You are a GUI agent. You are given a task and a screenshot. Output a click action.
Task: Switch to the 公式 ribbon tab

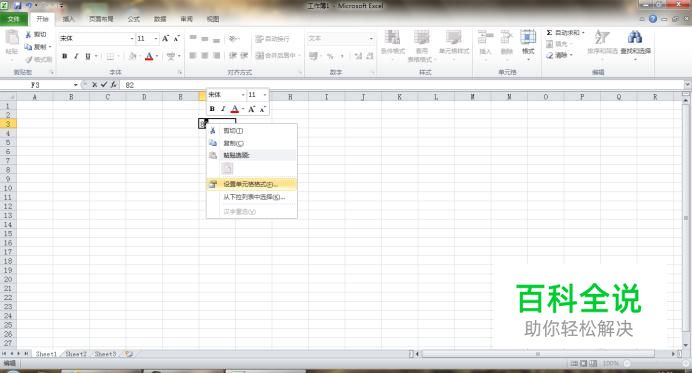(x=133, y=19)
